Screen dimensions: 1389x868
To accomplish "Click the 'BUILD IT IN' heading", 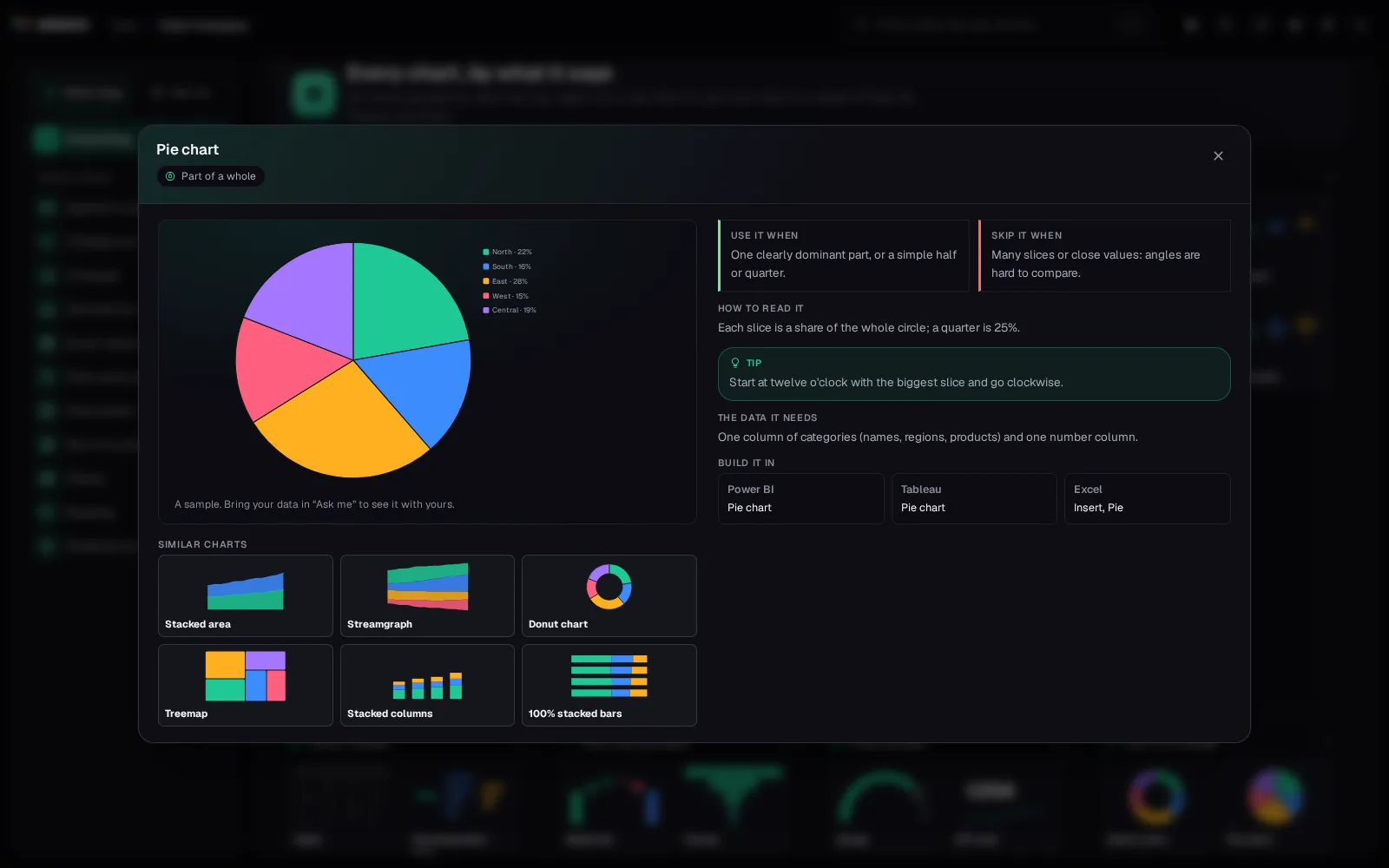I will 746,463.
